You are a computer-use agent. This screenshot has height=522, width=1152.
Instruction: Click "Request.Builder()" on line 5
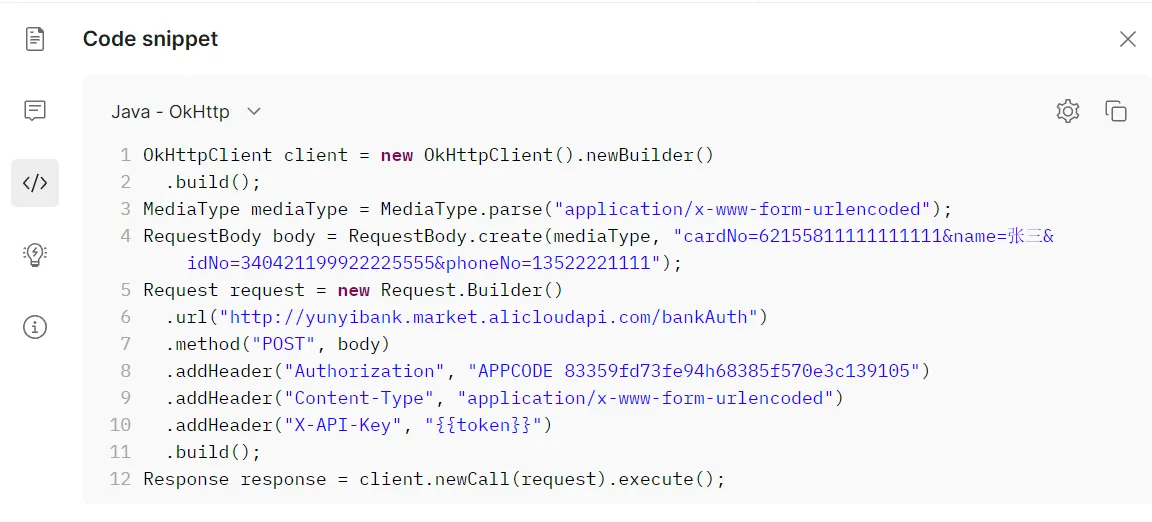pyautogui.click(x=471, y=290)
